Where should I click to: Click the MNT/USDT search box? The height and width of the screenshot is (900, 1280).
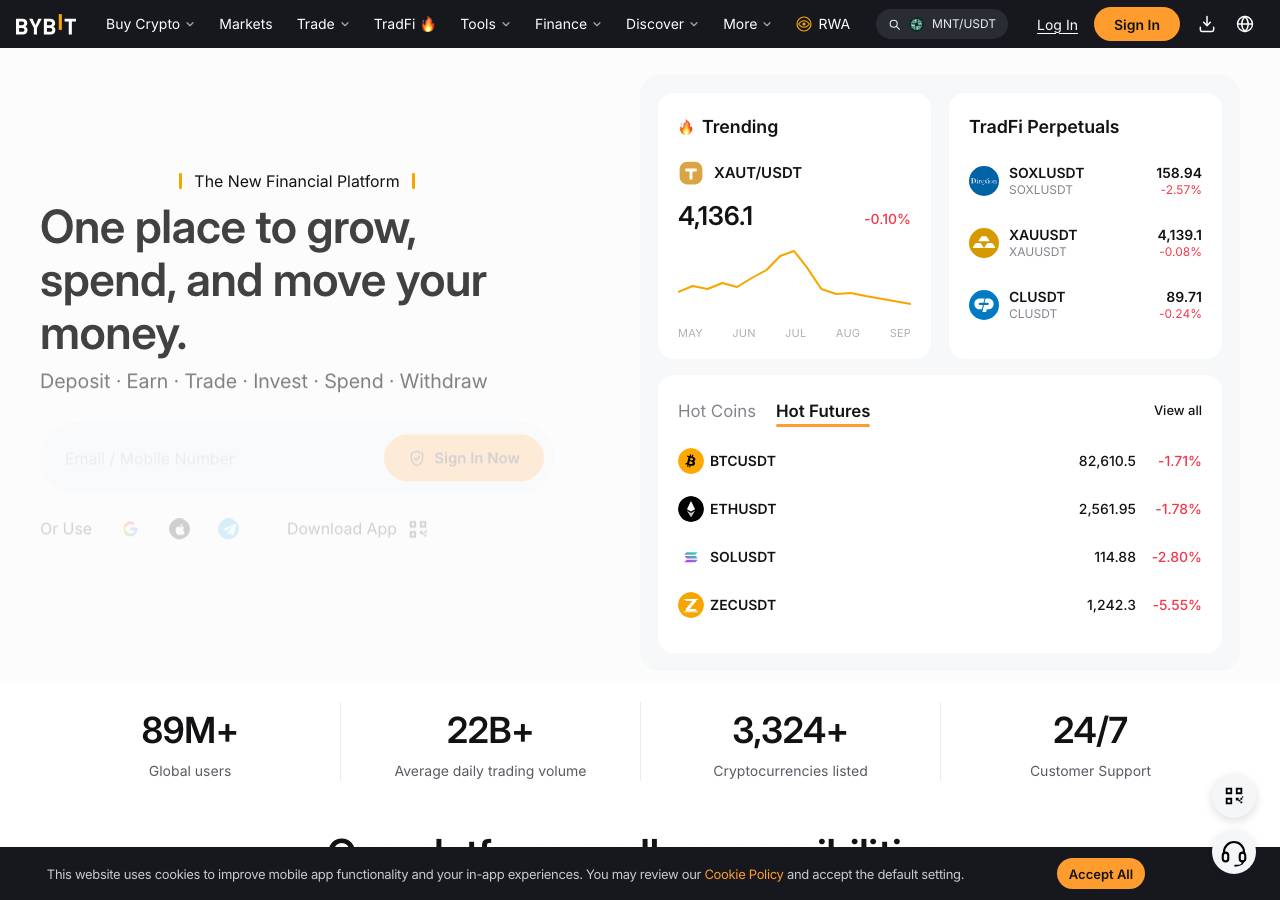tap(942, 24)
